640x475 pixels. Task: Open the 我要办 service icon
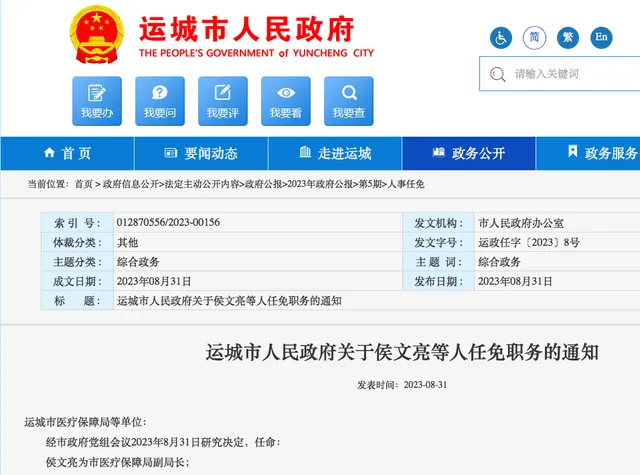point(97,101)
